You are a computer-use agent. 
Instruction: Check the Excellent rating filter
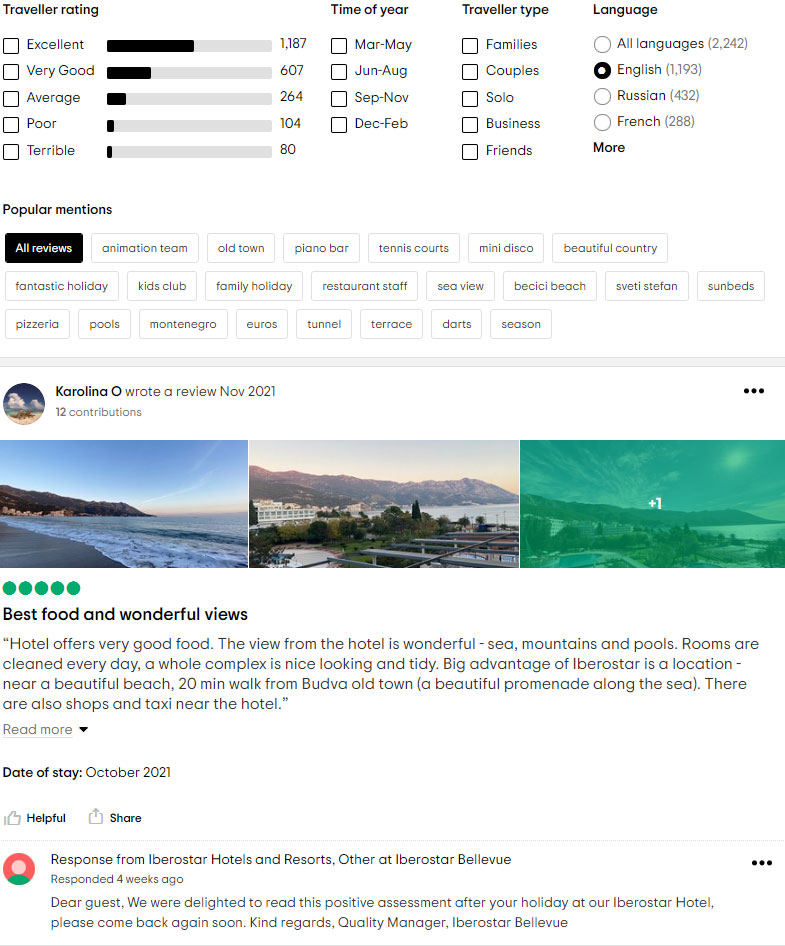coord(11,46)
